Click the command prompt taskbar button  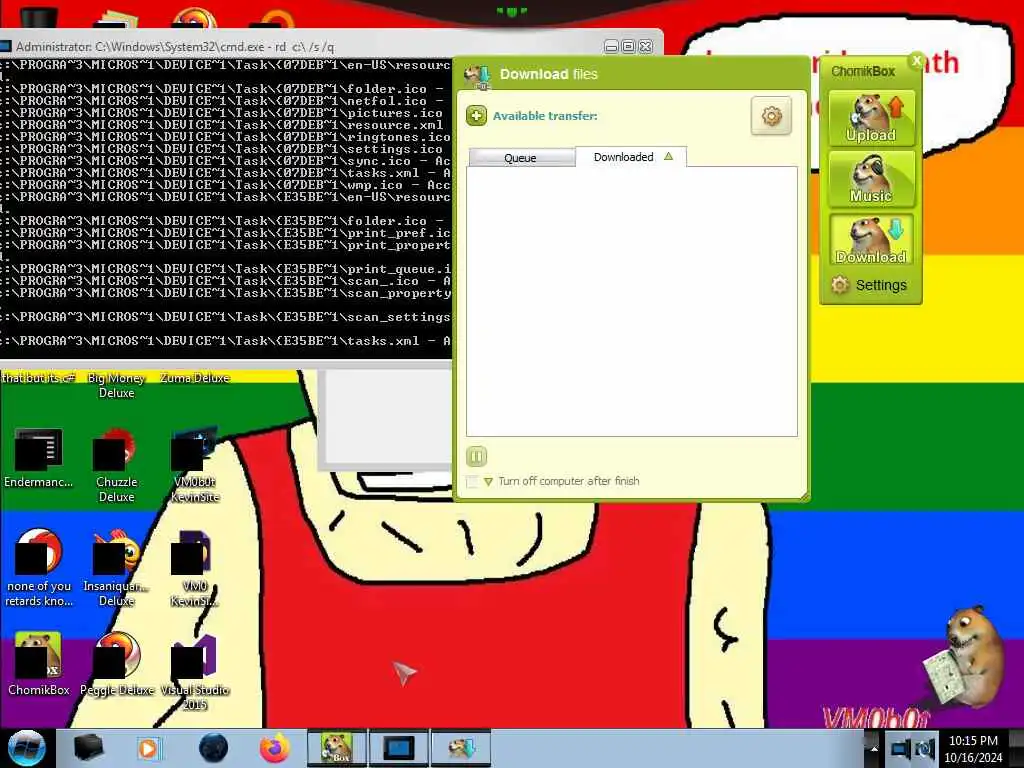point(399,748)
